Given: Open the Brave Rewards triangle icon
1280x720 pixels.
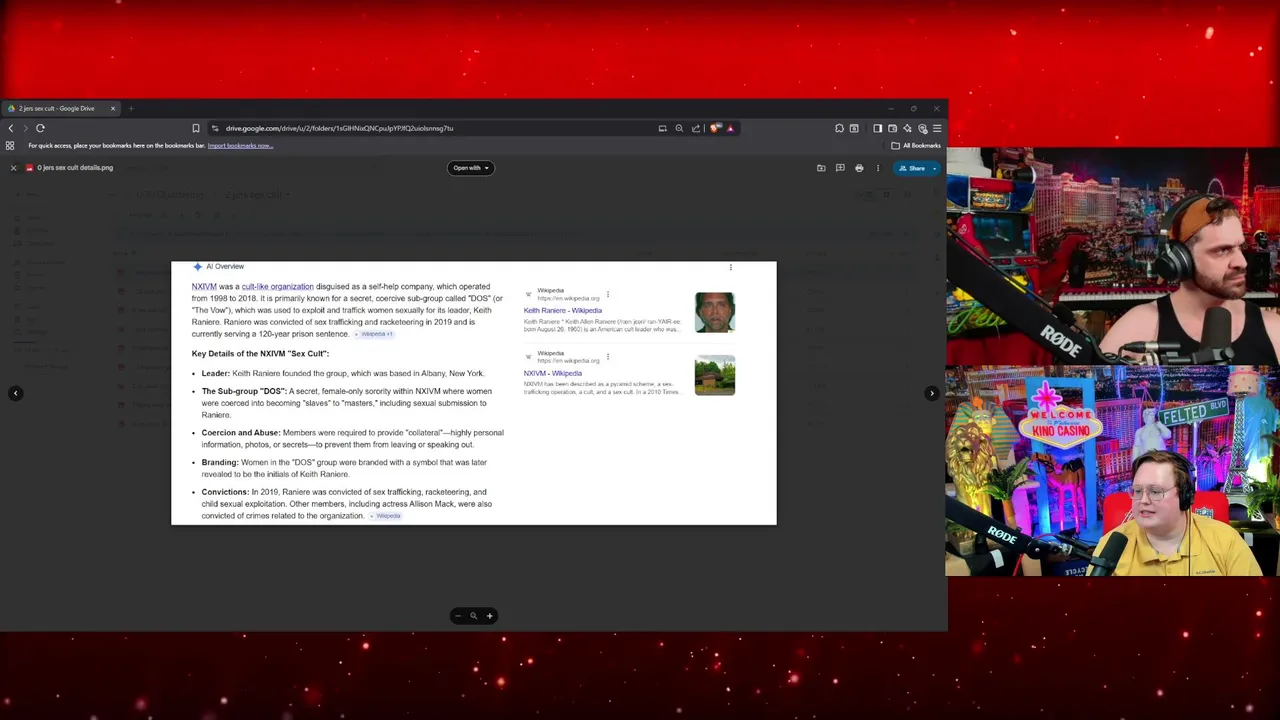Looking at the screenshot, I should pos(730,128).
